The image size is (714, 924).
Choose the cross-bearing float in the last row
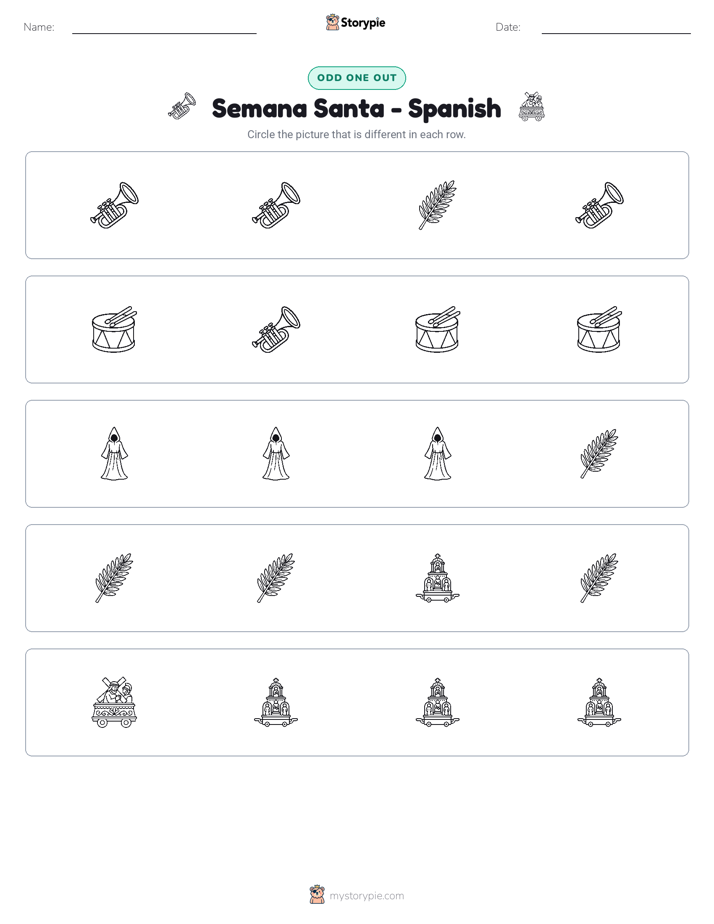click(114, 702)
